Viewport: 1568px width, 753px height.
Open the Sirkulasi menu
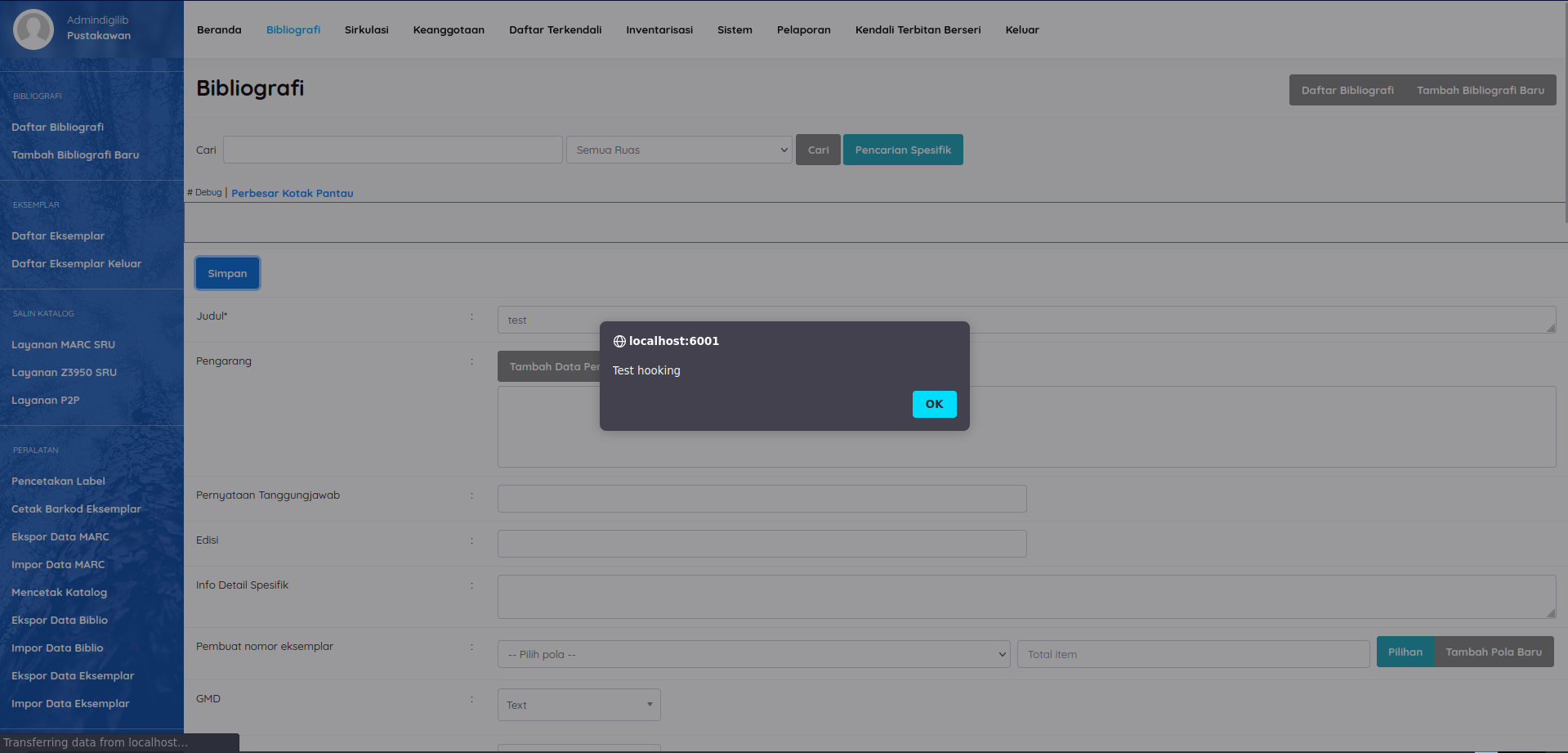coord(366,30)
